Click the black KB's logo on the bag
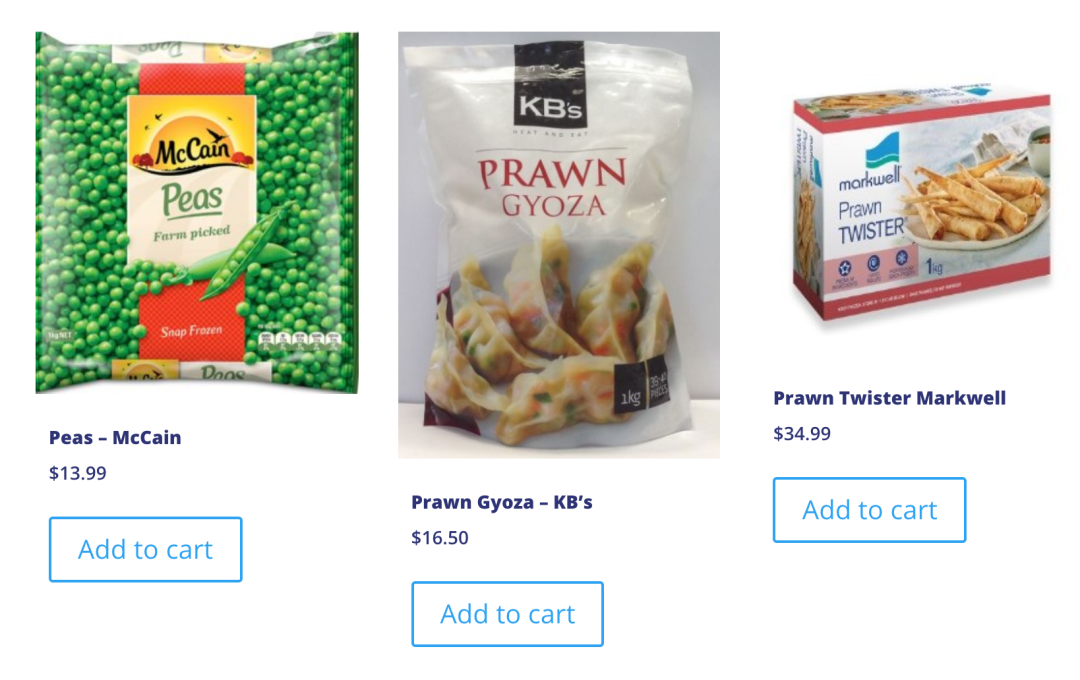The width and height of the screenshot is (1080, 680). point(550,85)
